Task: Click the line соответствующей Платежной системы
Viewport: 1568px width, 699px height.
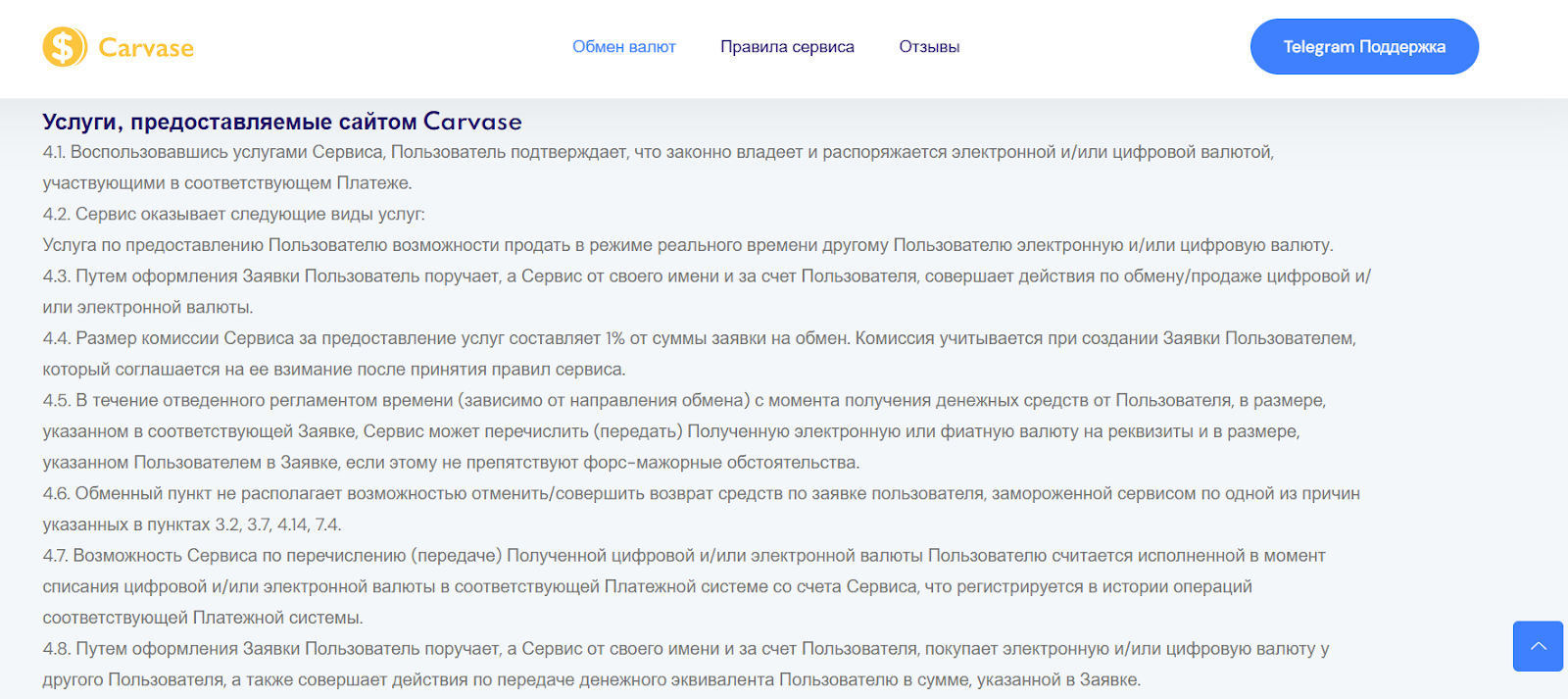Action: point(203,618)
